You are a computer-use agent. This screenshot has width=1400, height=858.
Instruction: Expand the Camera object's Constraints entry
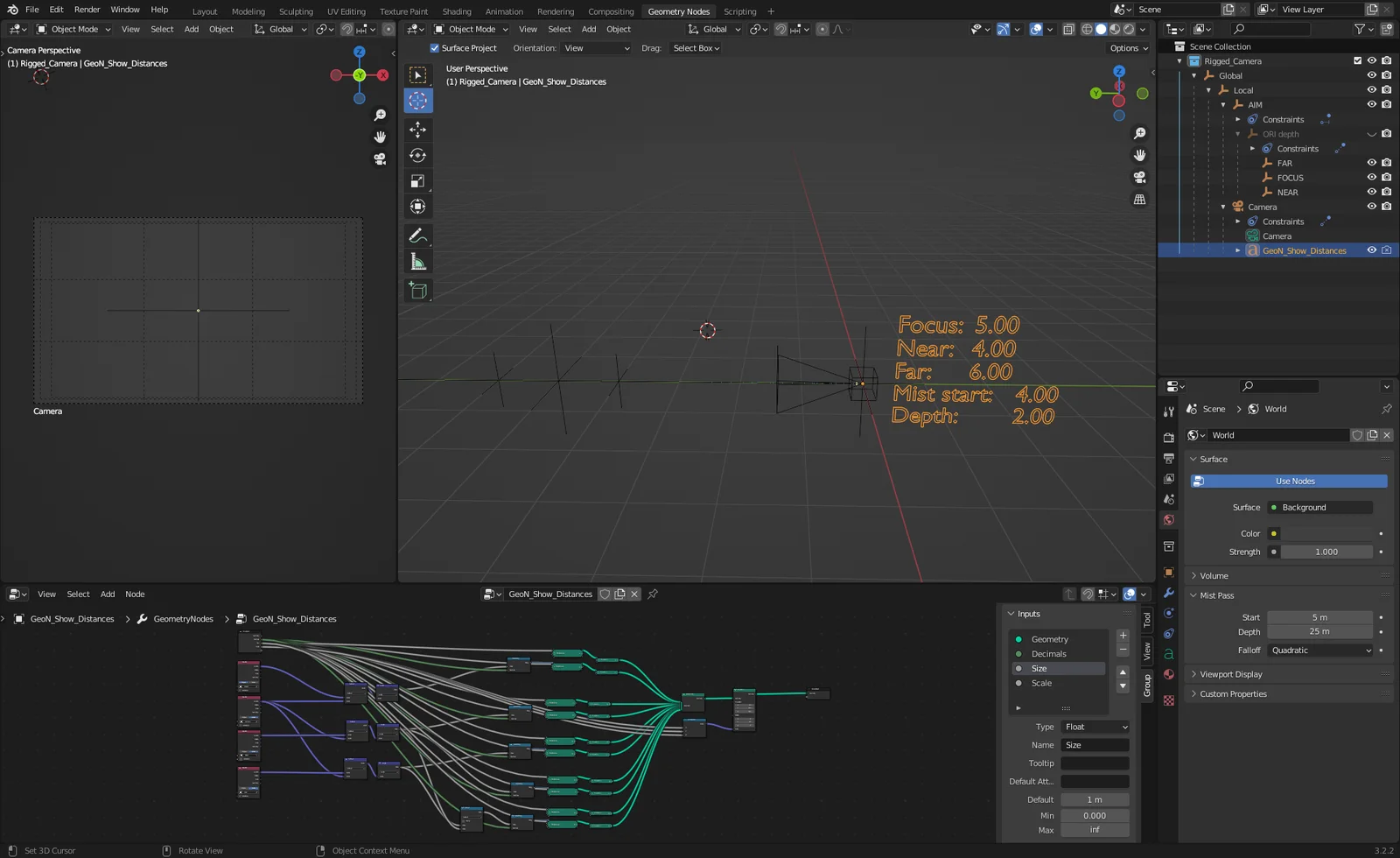coord(1238,222)
